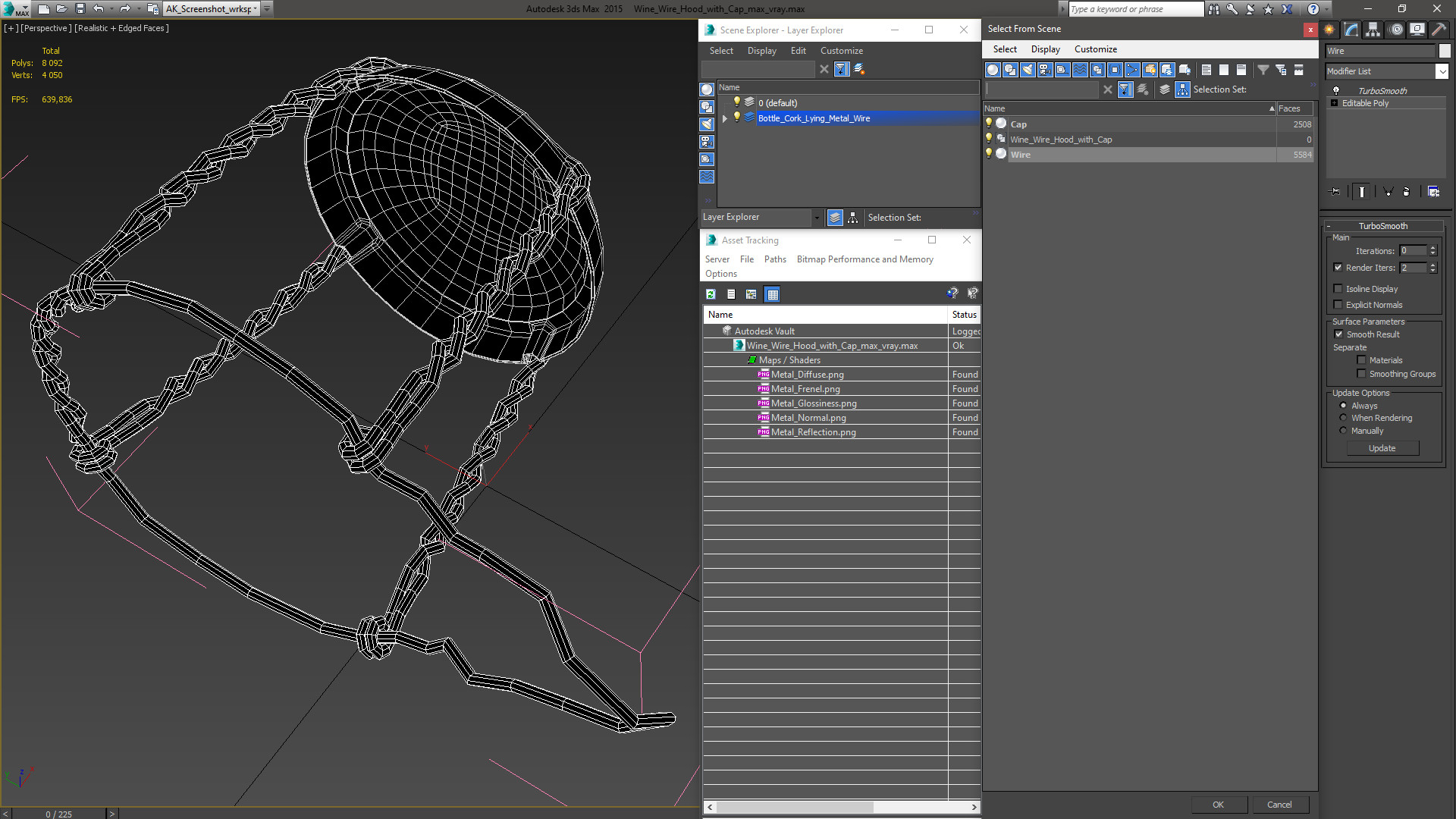Toggle Display Geometry icon in Scene Explorer sidebar

click(x=707, y=89)
